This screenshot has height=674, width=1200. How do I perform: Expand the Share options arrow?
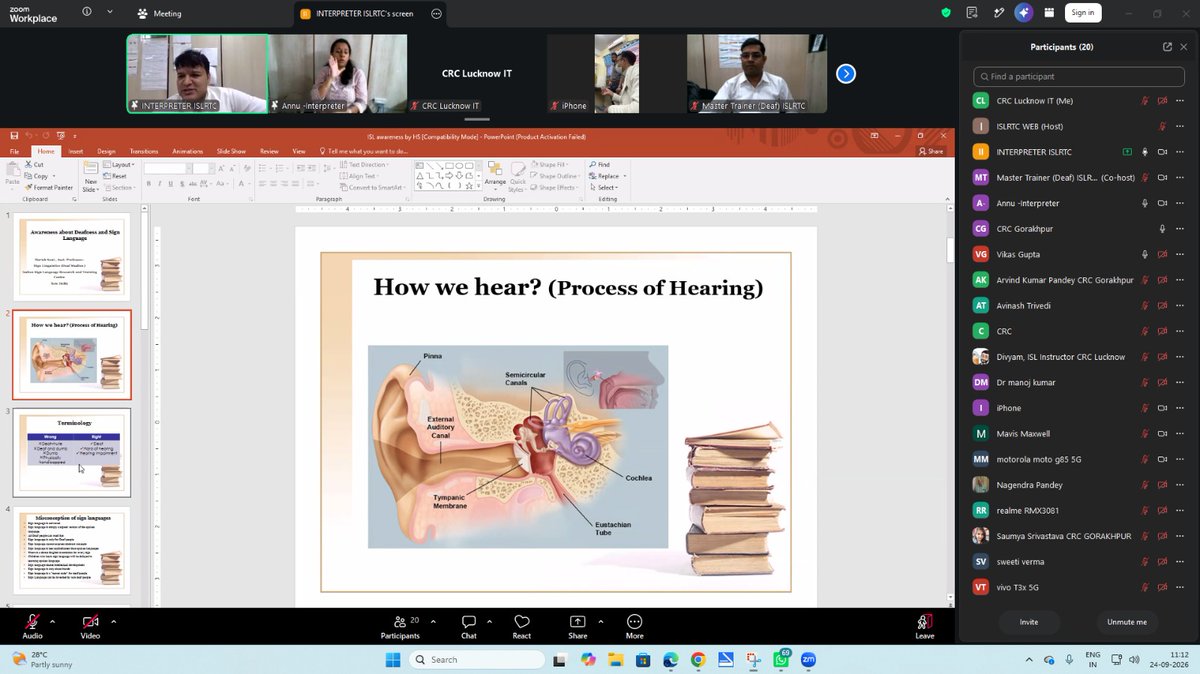[599, 621]
